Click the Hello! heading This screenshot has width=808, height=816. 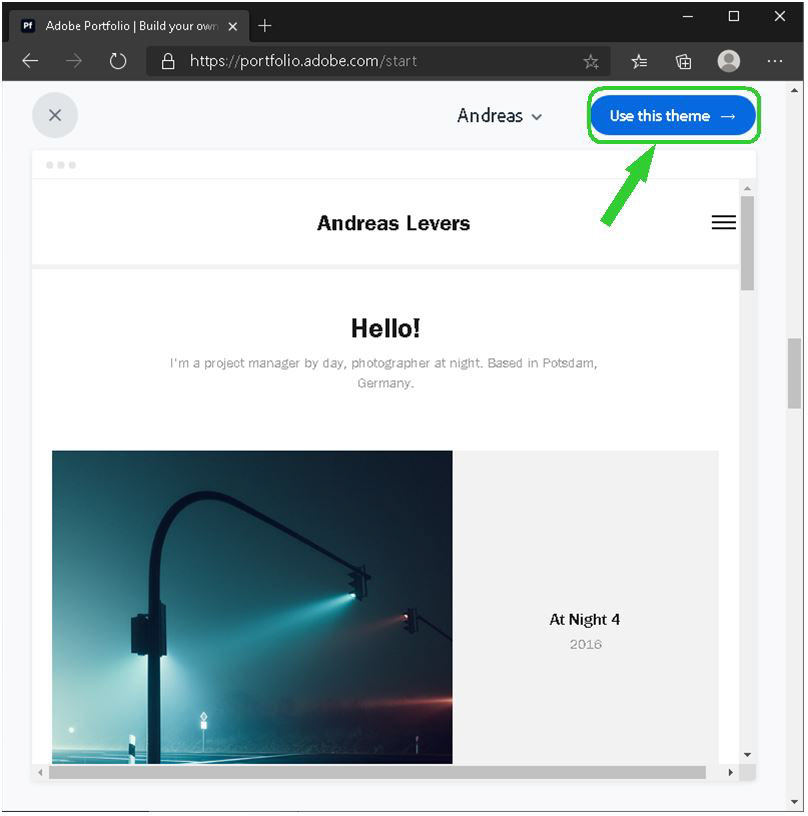point(385,328)
